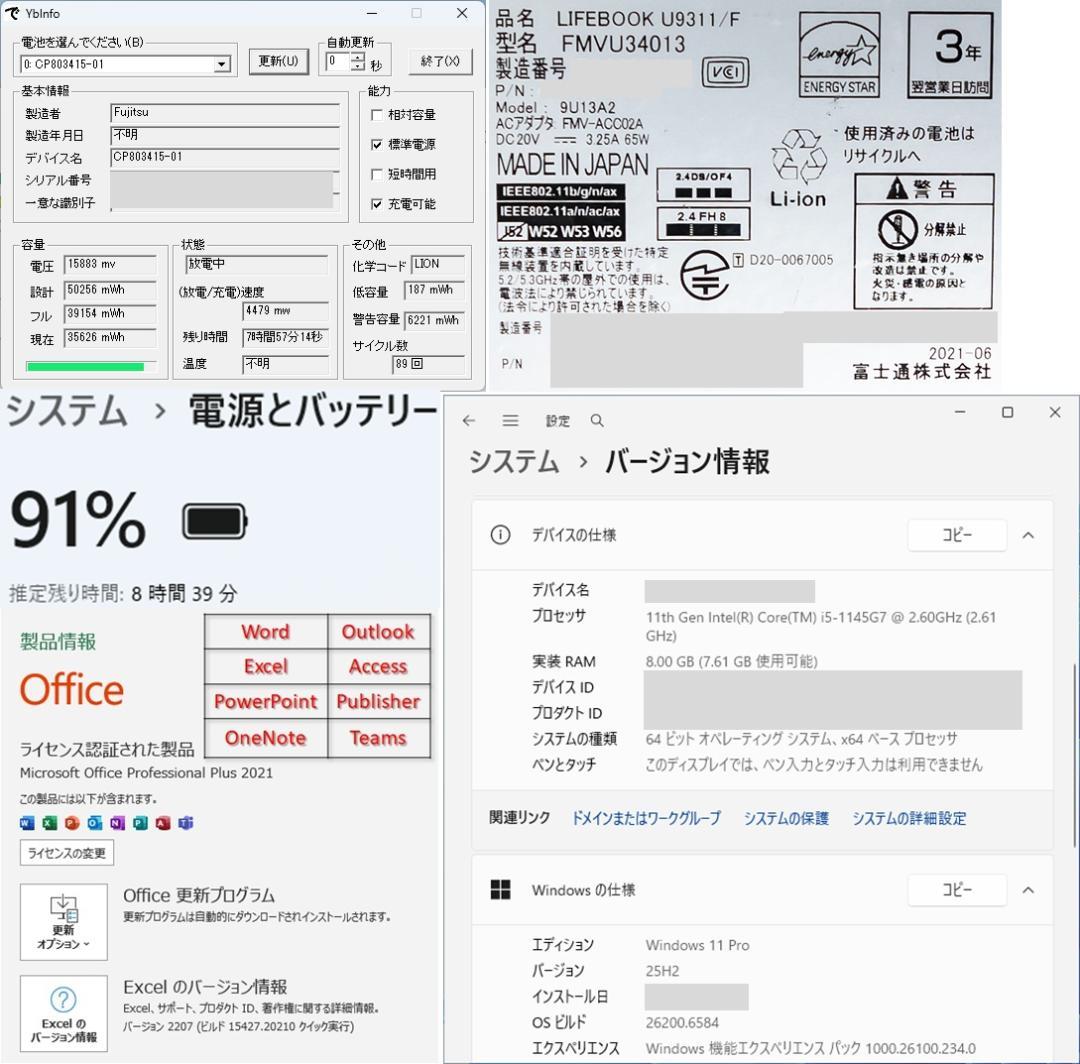Open システムの詳細設定 link
The width and height of the screenshot is (1080, 1064).
(909, 818)
